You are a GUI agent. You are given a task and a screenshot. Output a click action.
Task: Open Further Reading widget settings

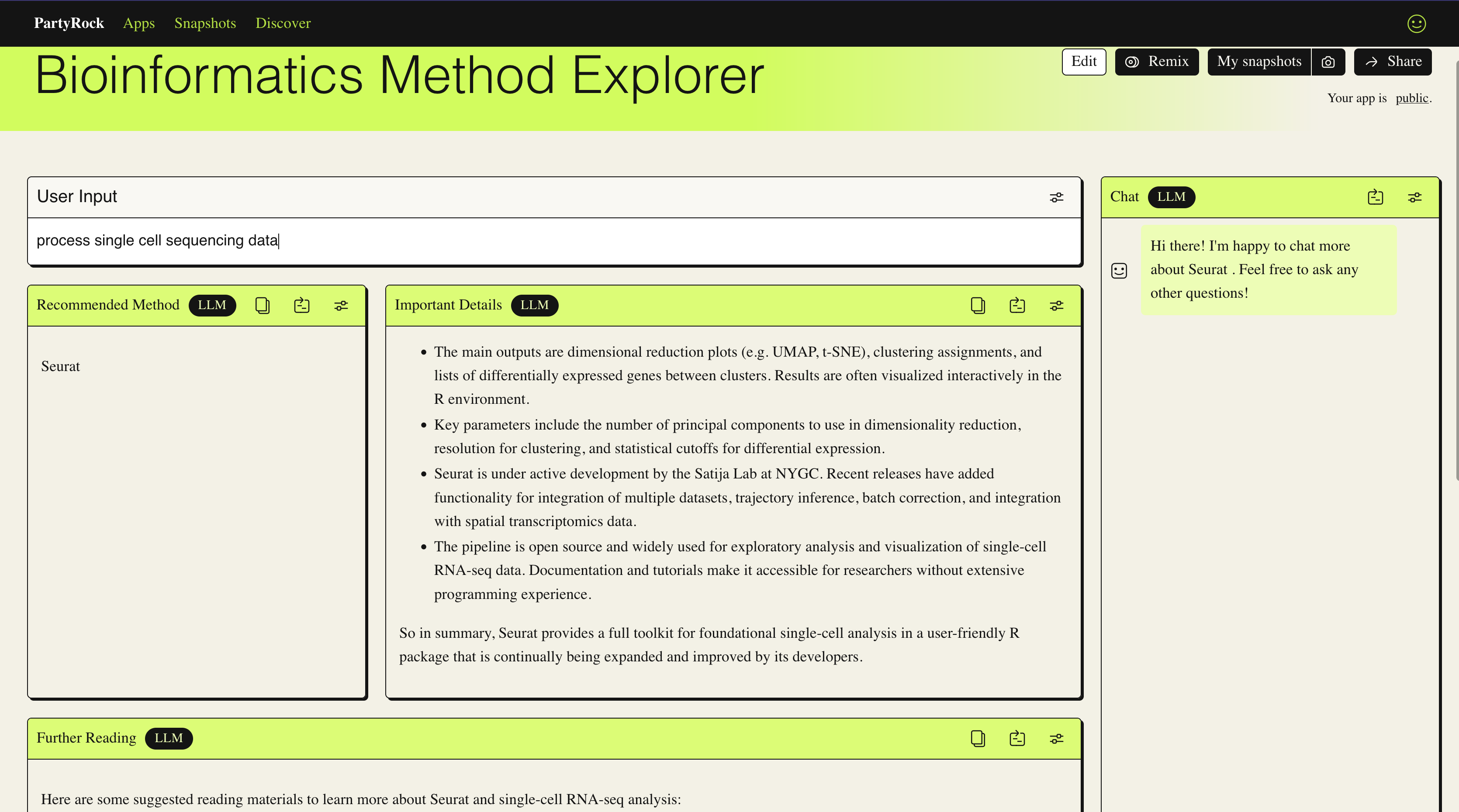(x=1056, y=738)
